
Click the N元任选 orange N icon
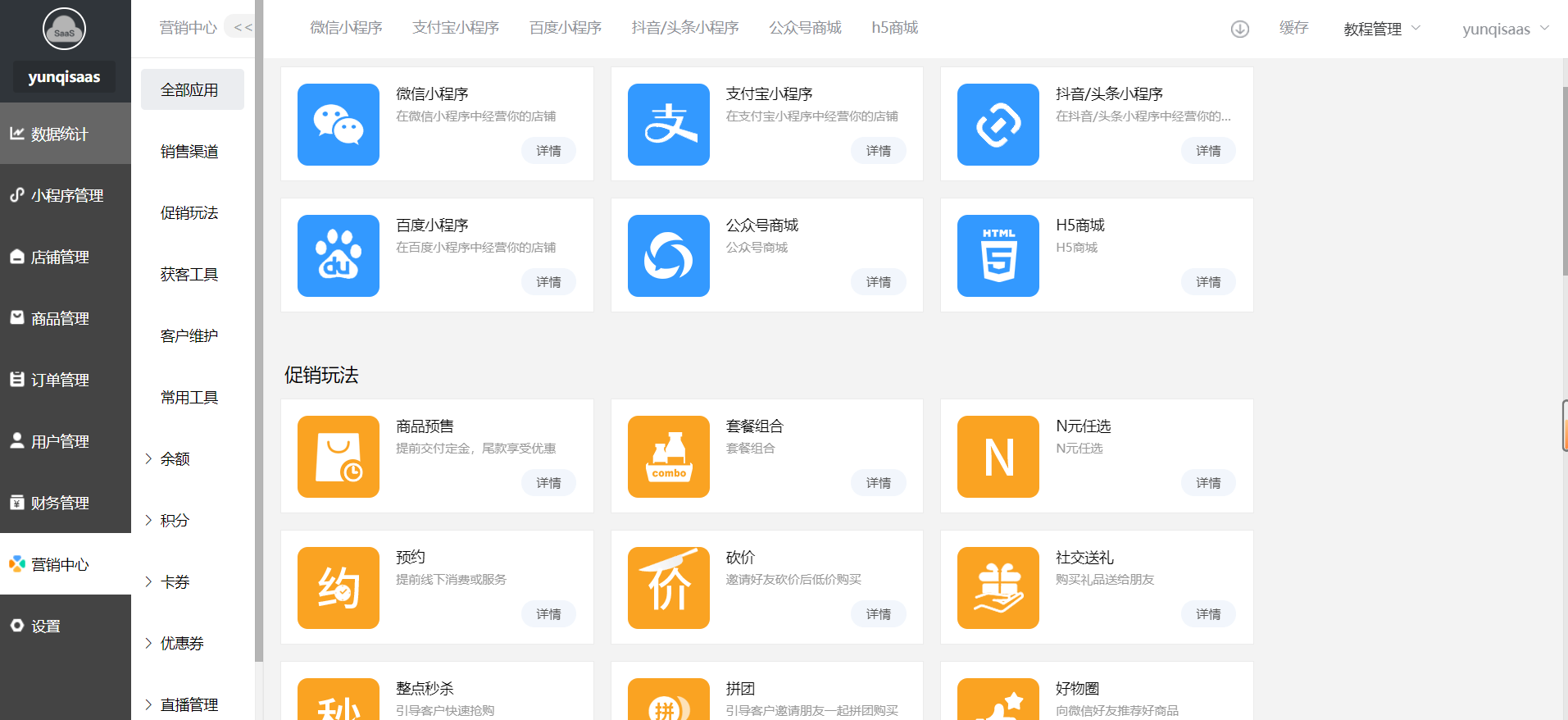998,457
